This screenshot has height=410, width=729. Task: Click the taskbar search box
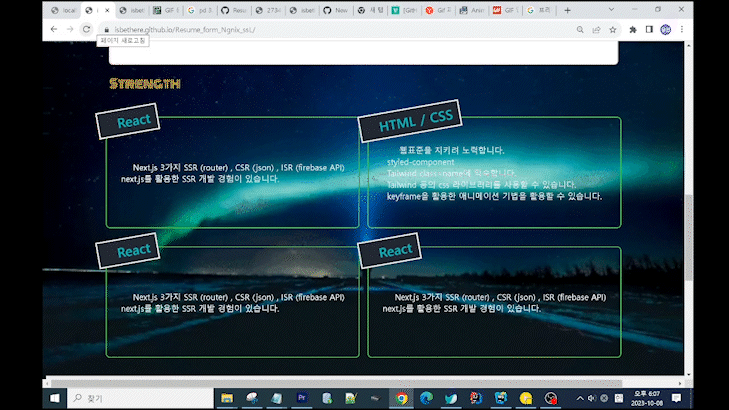point(140,398)
